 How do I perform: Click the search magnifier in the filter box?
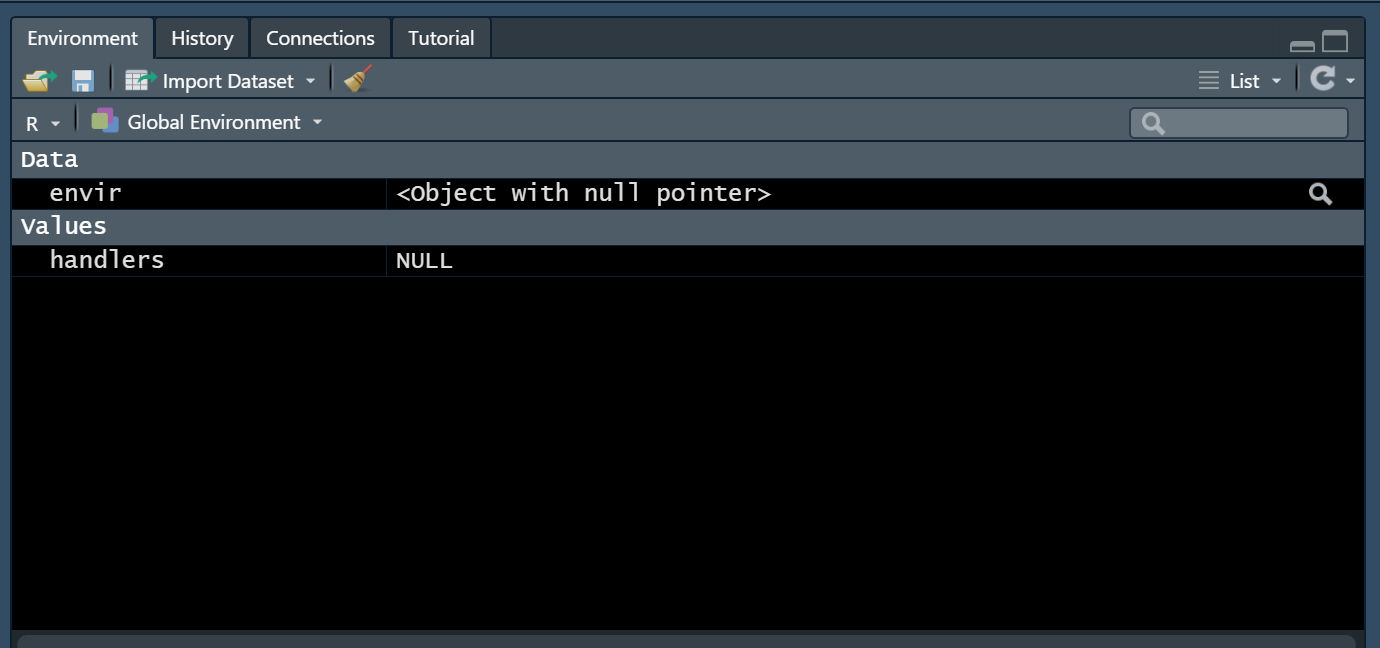point(1150,123)
